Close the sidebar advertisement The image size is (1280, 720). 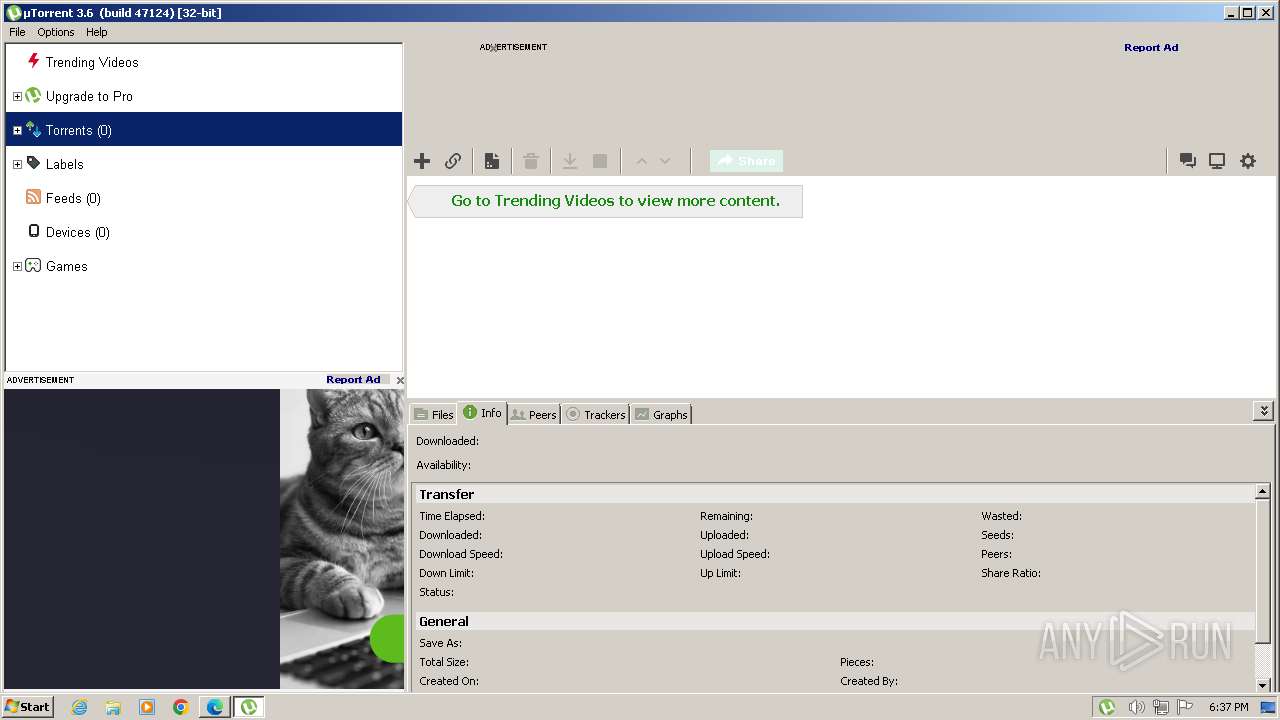point(400,380)
